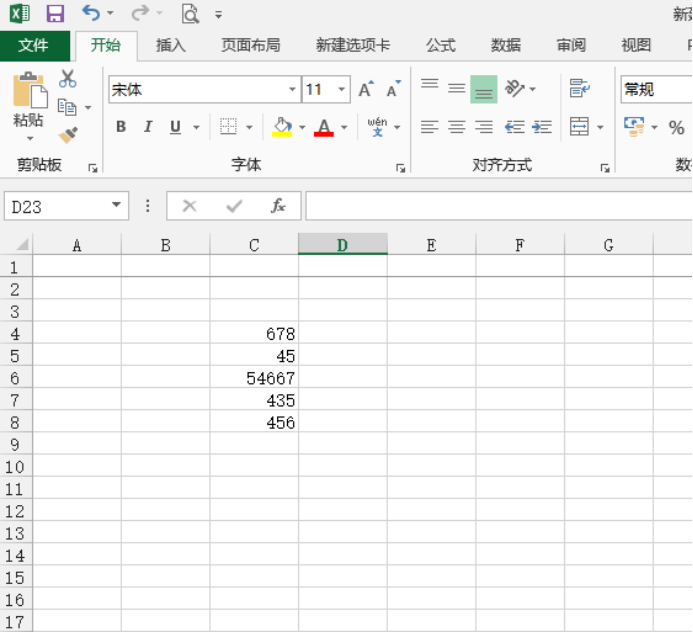Click the Wrap Text icon
The height and width of the screenshot is (632, 693).
point(579,88)
